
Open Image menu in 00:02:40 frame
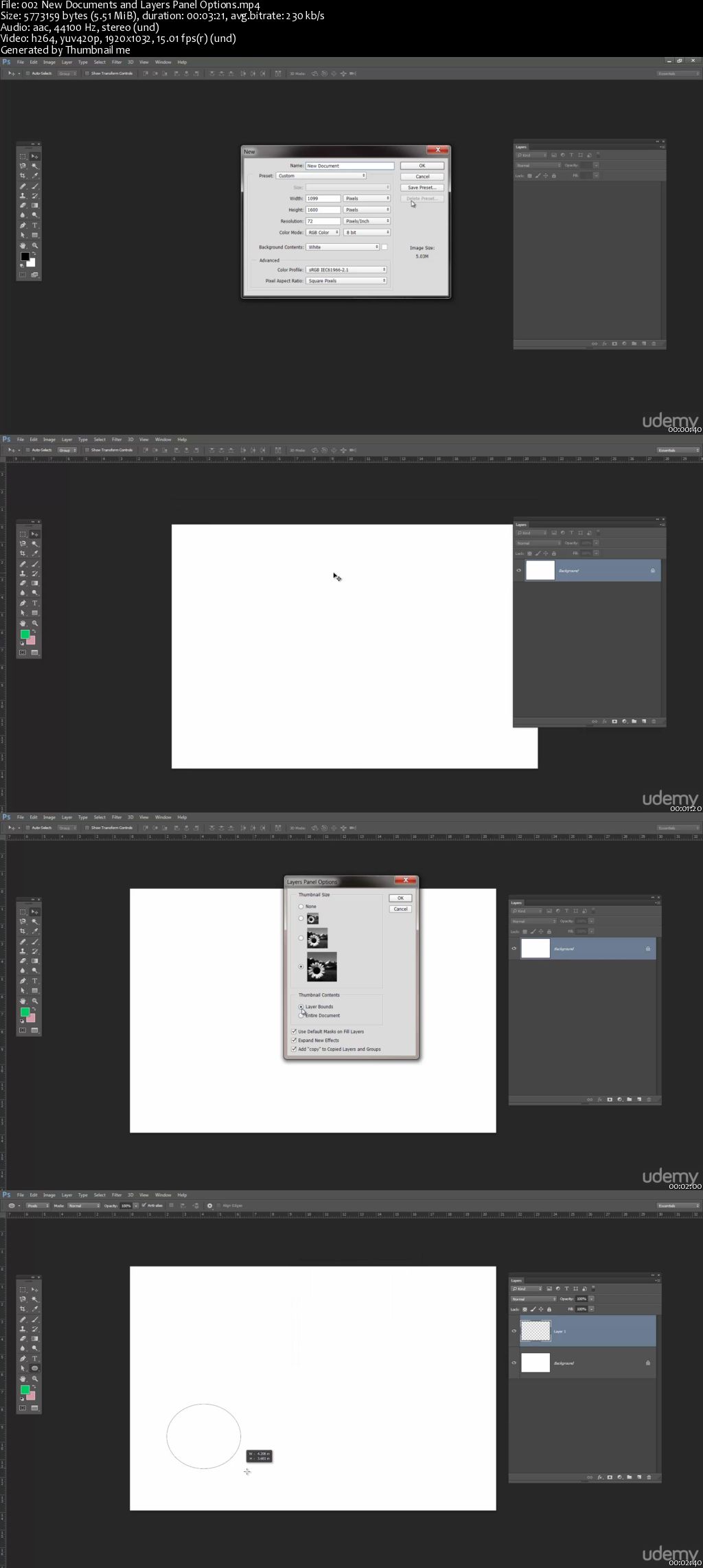pyautogui.click(x=49, y=1195)
